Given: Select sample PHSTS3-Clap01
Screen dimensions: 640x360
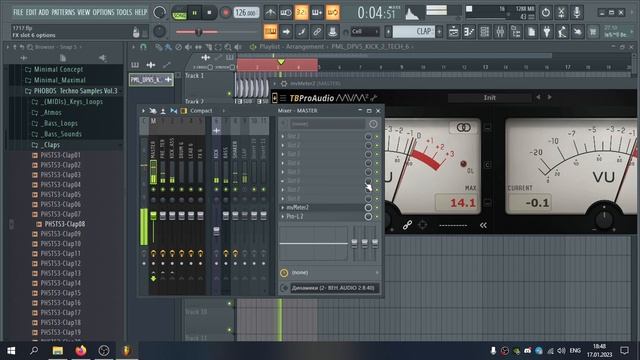Looking at the screenshot, I should [60, 155].
